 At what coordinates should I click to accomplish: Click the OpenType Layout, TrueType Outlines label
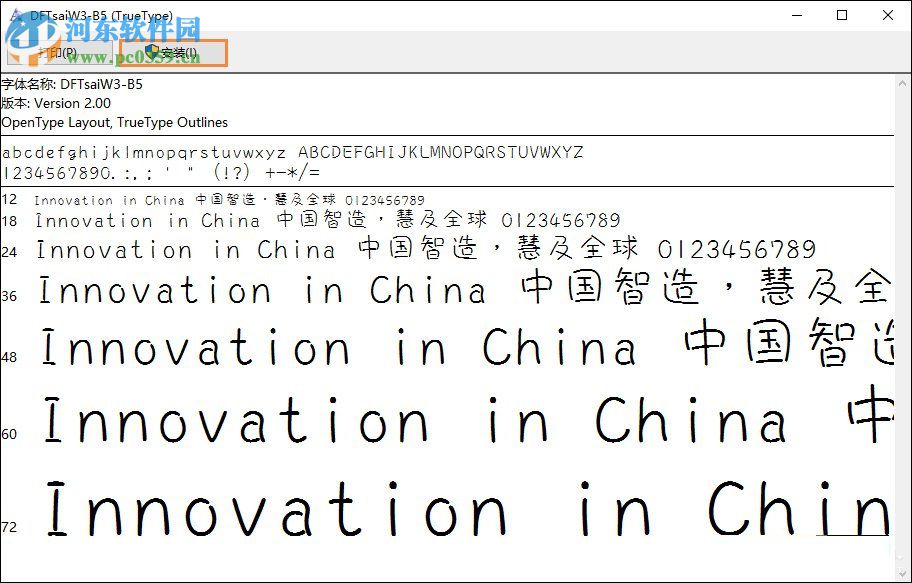[x=115, y=122]
